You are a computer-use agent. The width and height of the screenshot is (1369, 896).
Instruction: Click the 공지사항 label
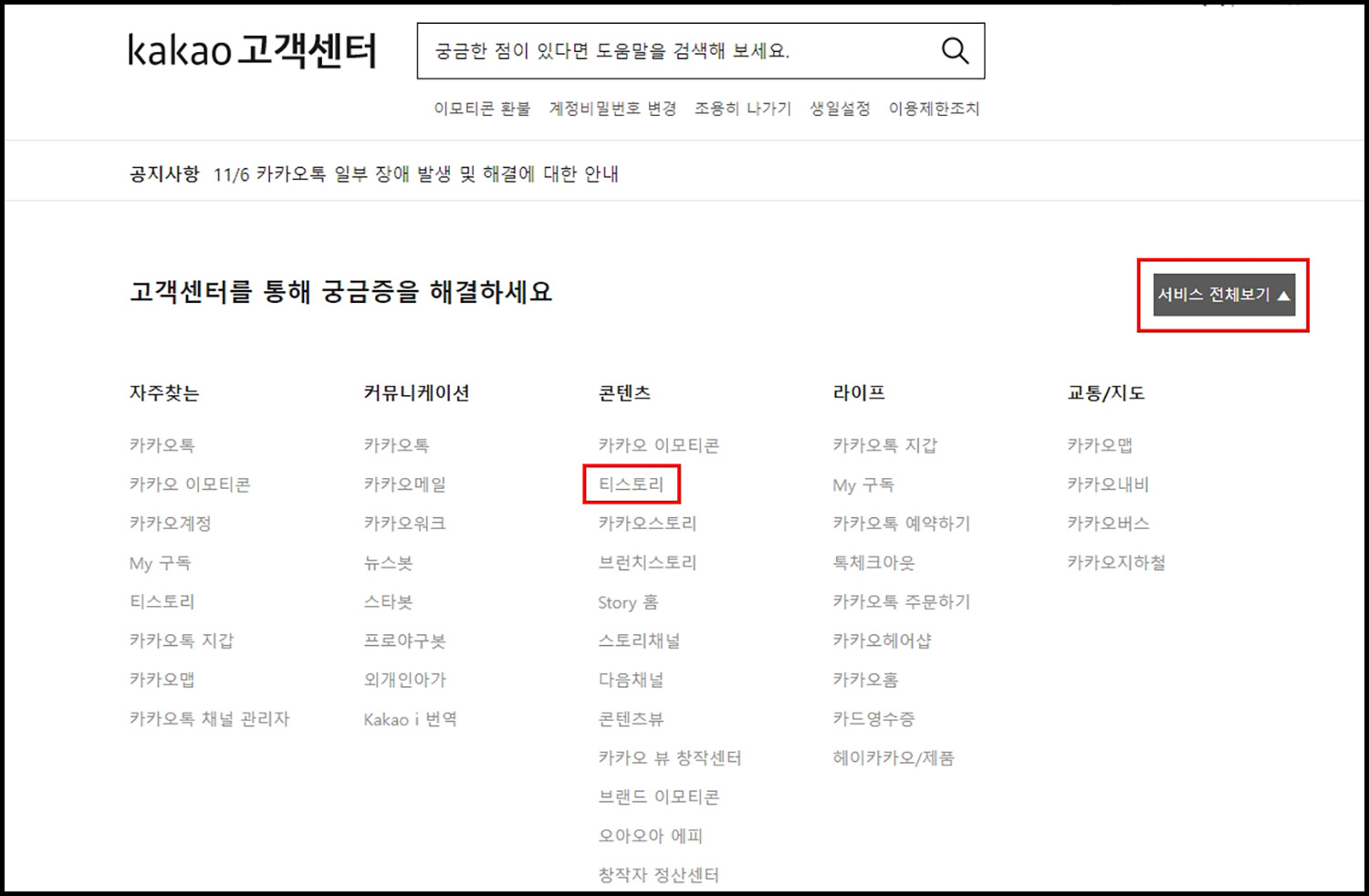164,173
